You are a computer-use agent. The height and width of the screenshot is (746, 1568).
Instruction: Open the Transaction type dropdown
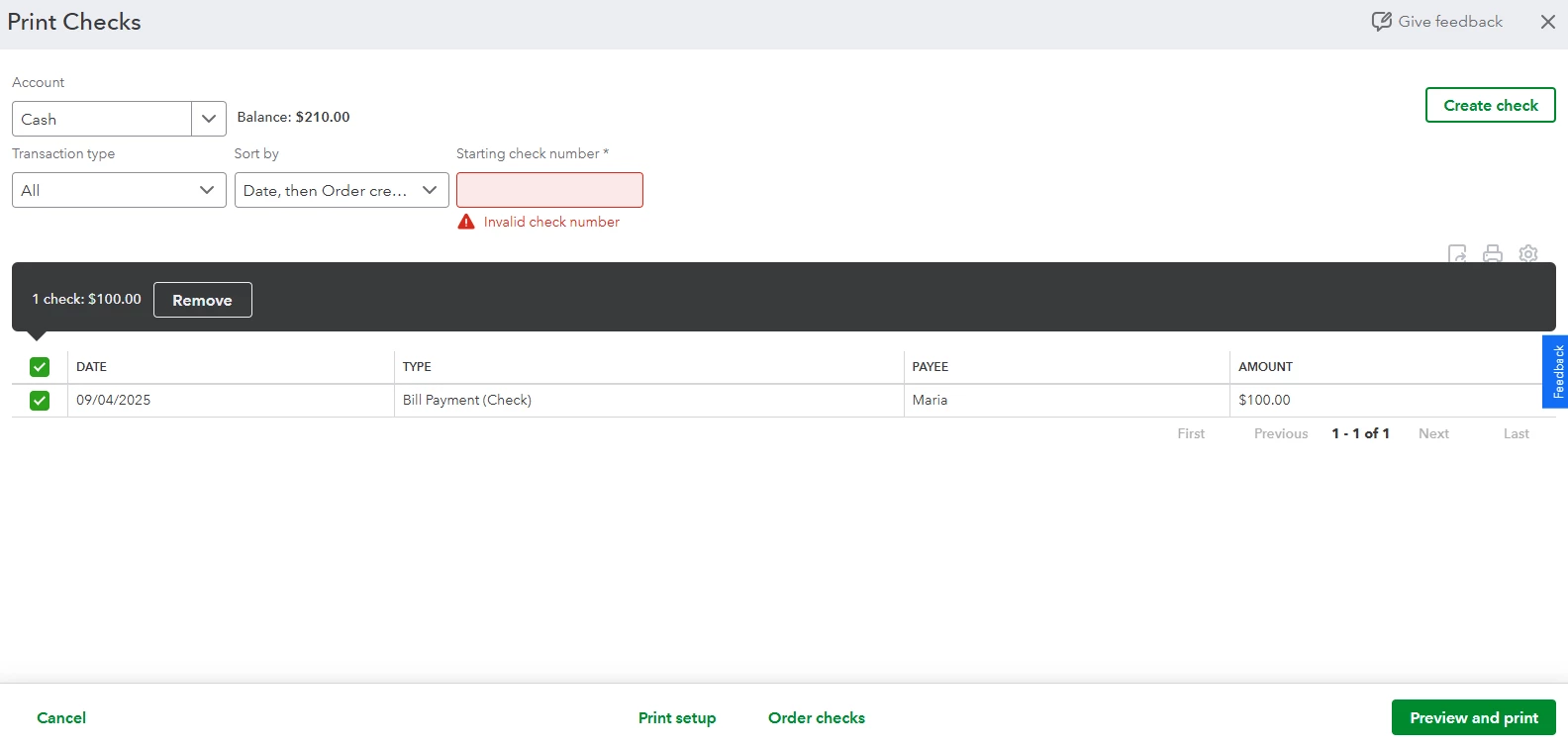(x=119, y=190)
